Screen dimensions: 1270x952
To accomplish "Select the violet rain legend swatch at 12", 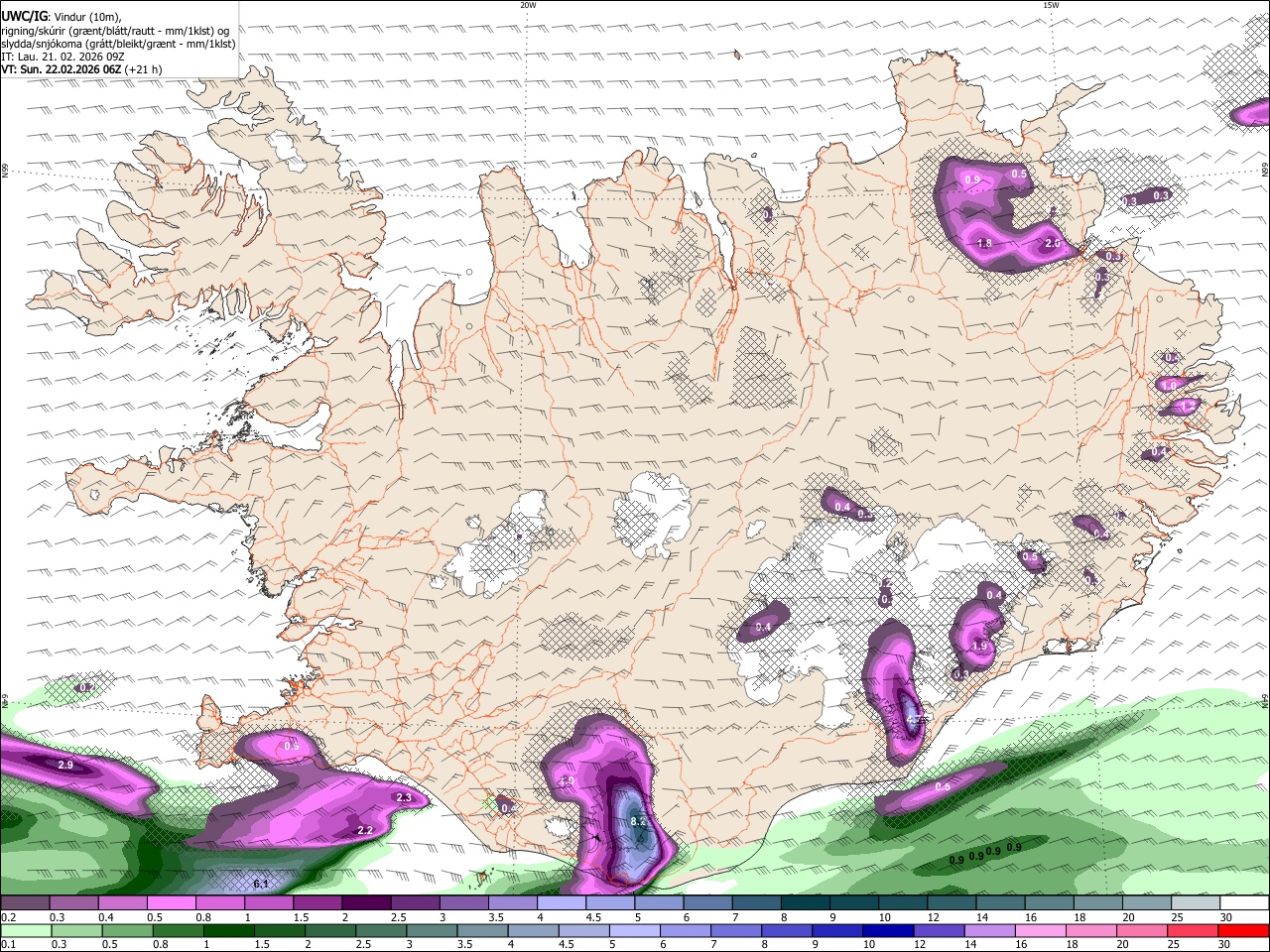I will tap(940, 930).
